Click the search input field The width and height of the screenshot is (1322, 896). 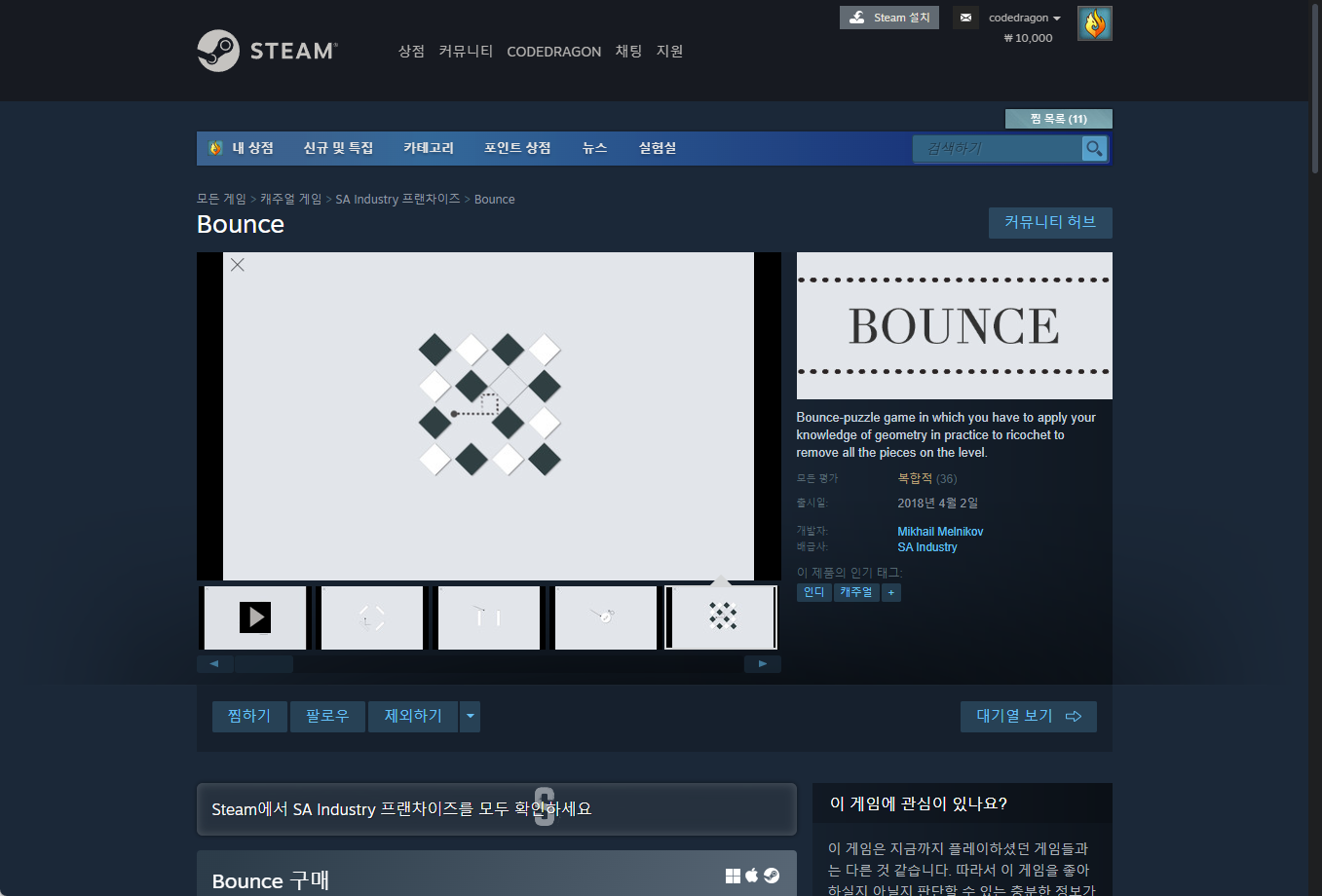tap(998, 148)
